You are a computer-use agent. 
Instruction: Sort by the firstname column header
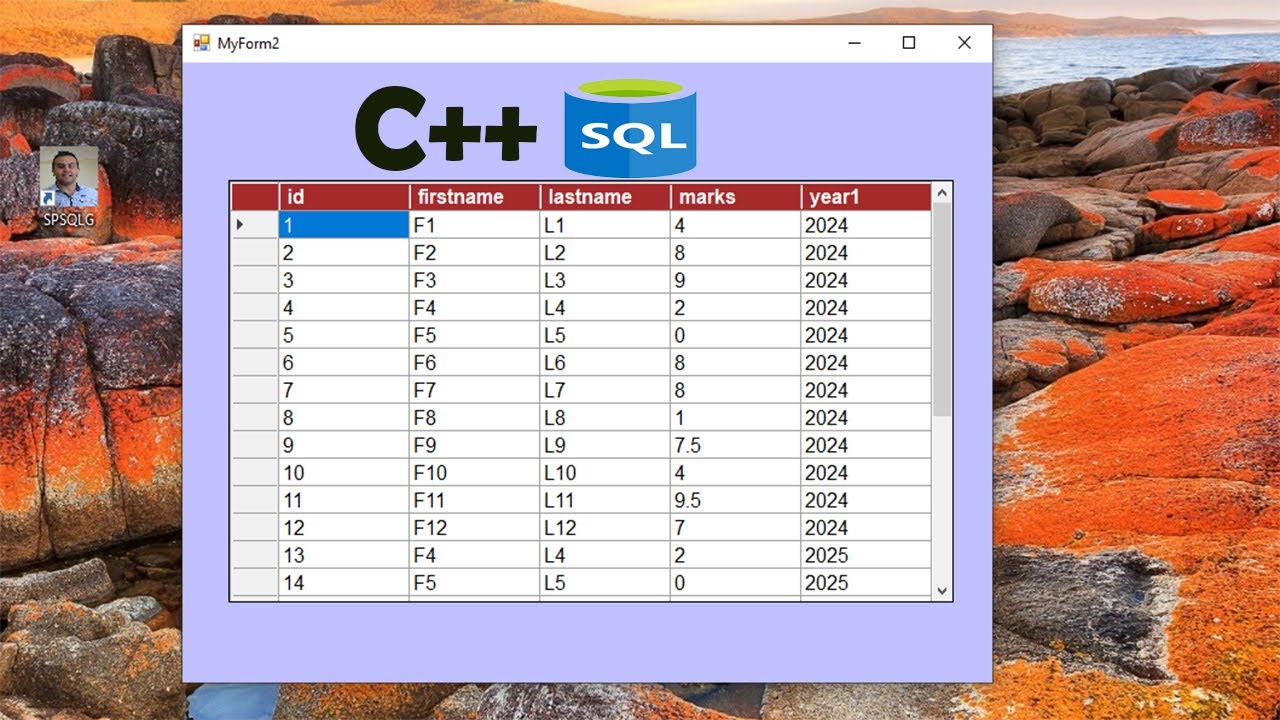click(474, 197)
